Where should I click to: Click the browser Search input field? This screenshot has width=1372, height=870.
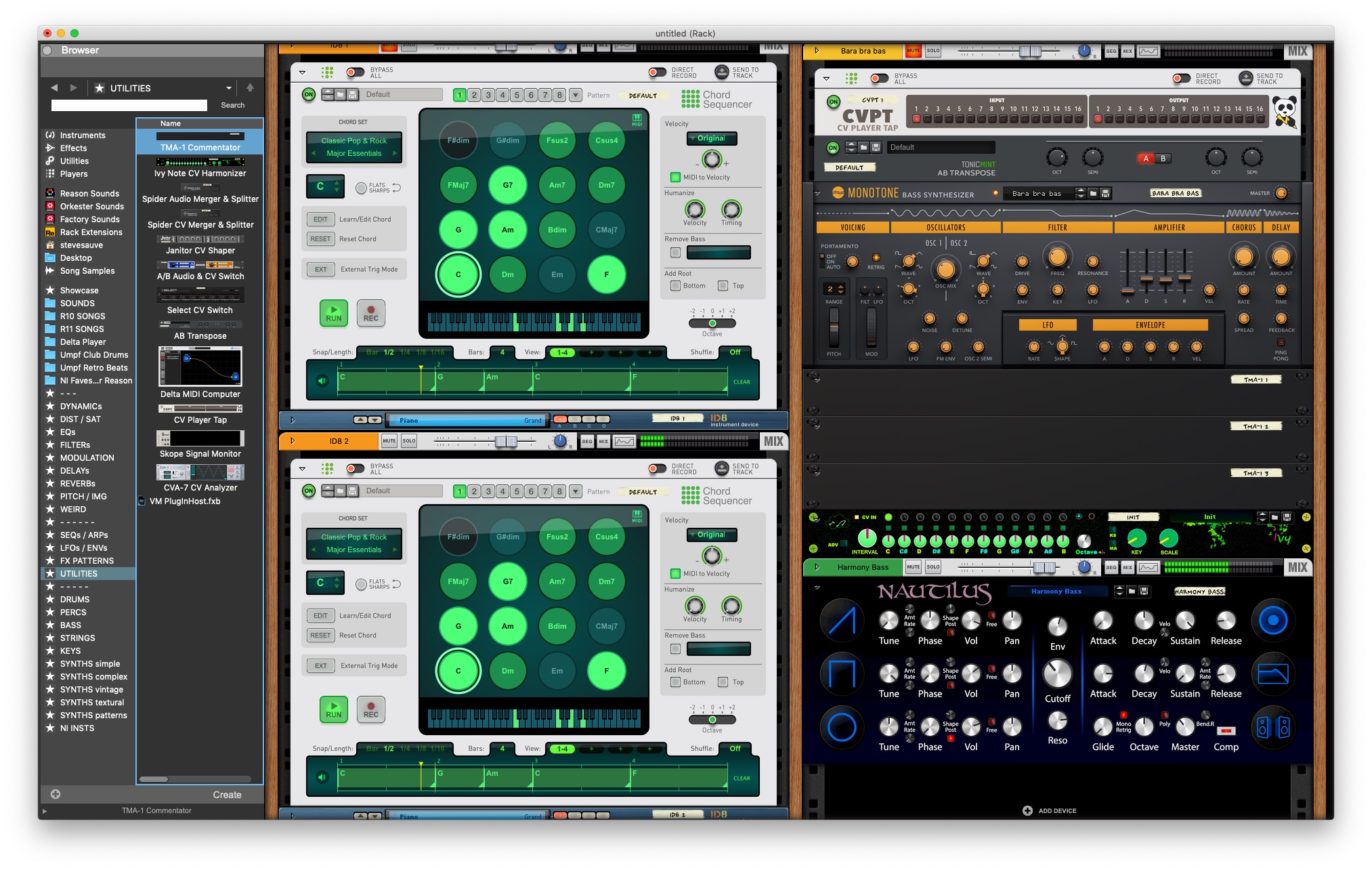coord(129,105)
